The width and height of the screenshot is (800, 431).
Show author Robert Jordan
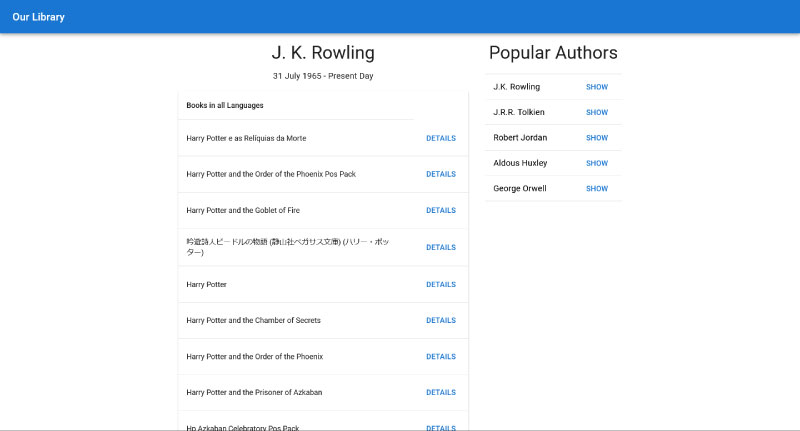pyautogui.click(x=597, y=138)
